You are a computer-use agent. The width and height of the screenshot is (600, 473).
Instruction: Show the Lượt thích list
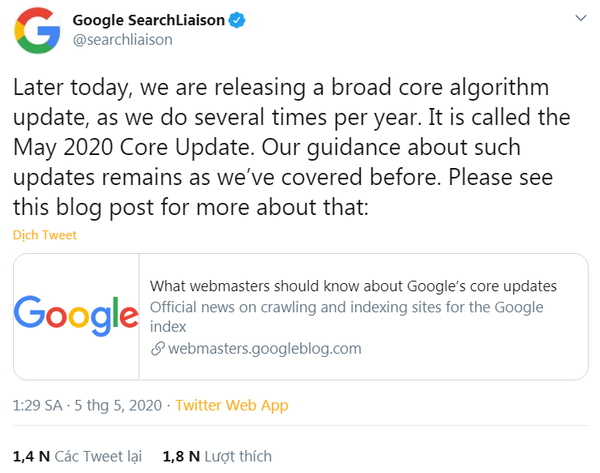tap(237, 456)
